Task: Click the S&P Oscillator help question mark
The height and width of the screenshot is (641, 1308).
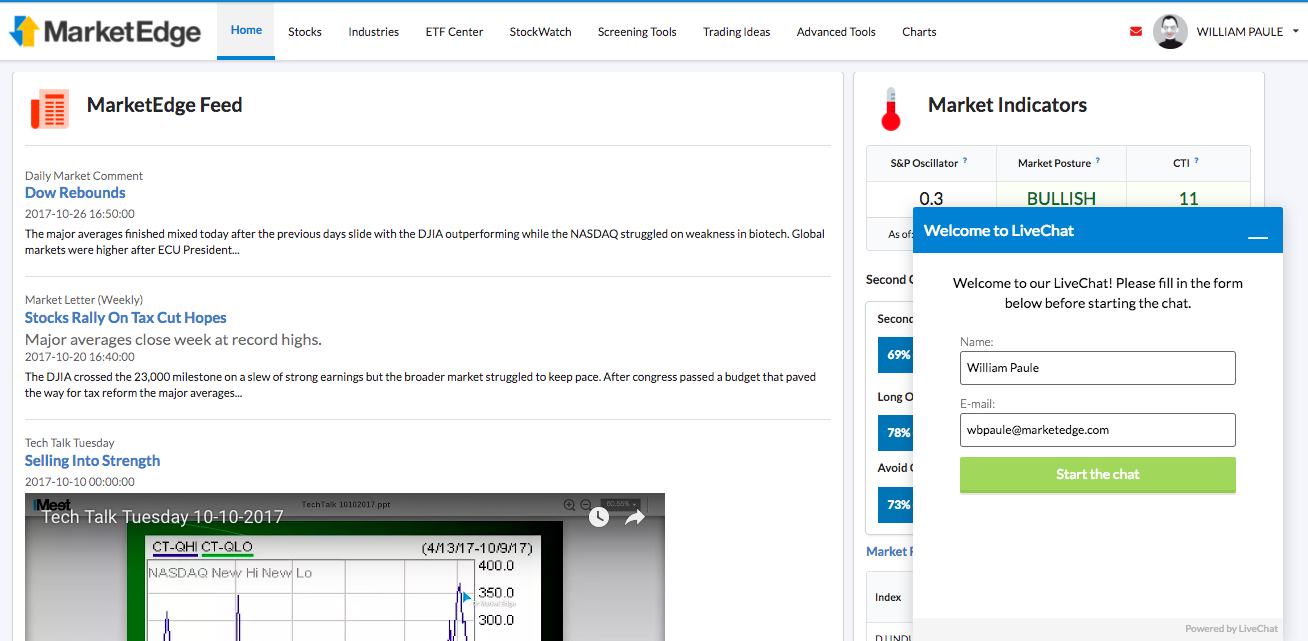Action: (x=965, y=161)
